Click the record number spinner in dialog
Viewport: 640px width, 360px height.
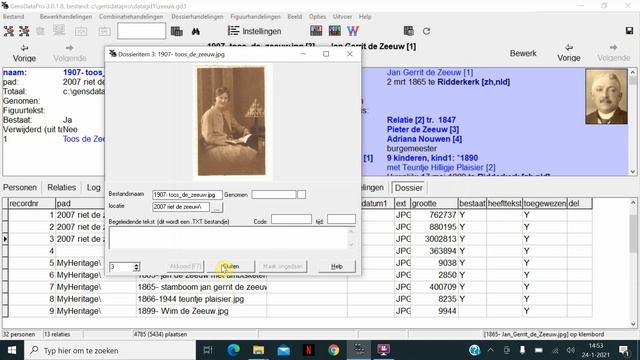(124, 267)
